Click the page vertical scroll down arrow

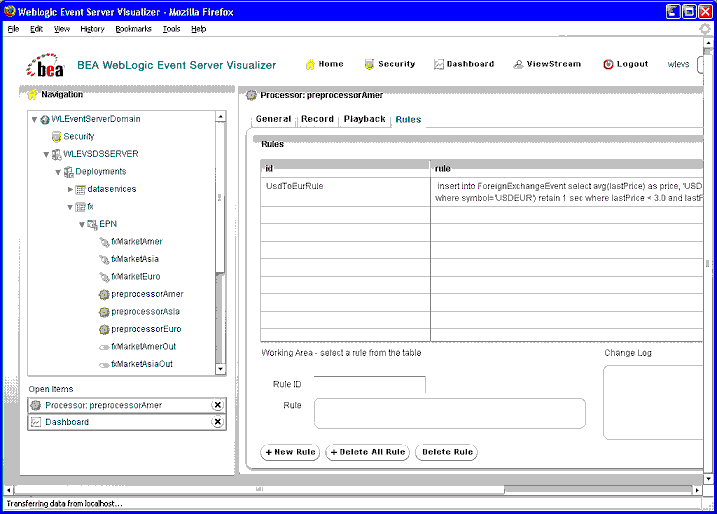coord(708,479)
